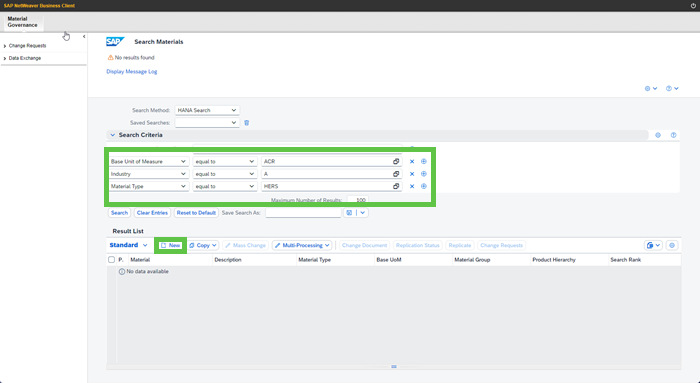Remove the Base Unit of Measure criterion row
The image size is (700, 383).
pos(412,162)
